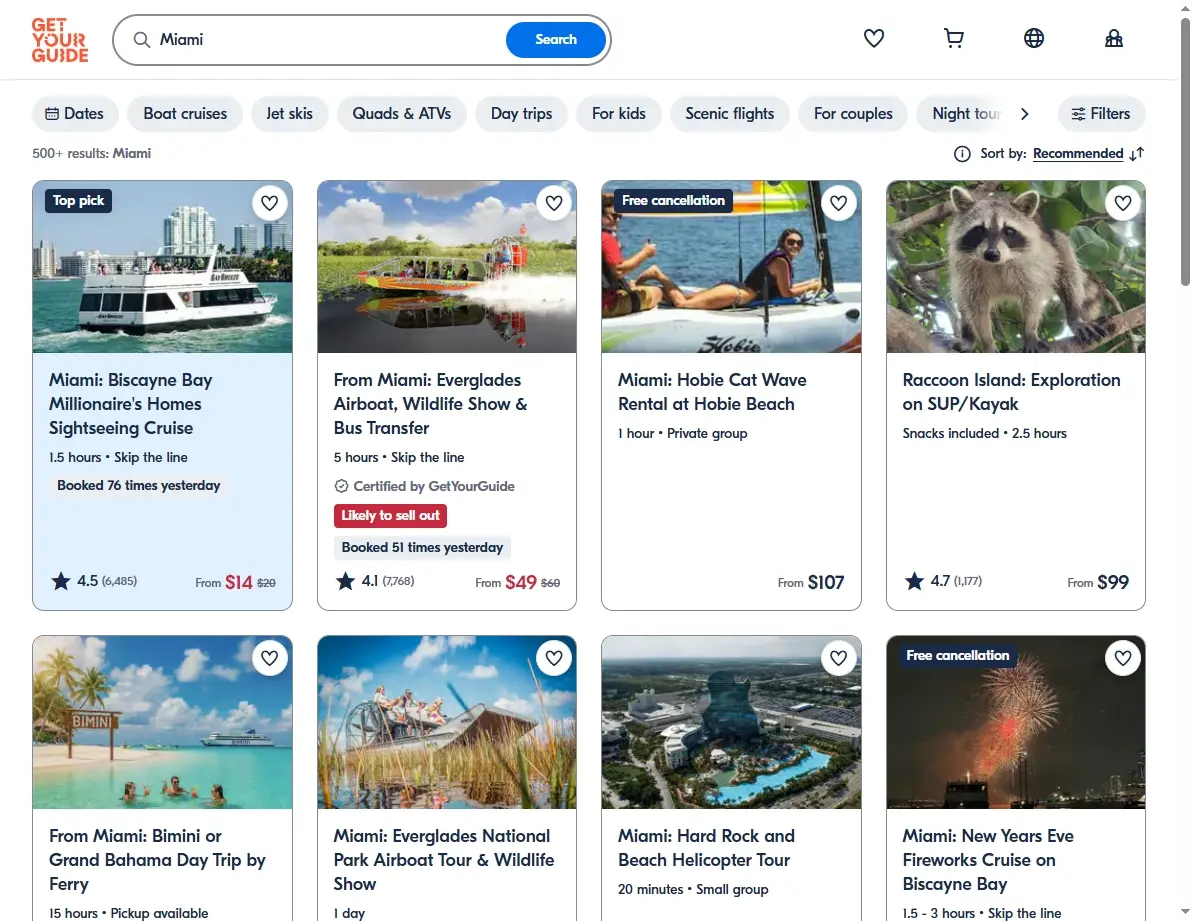Image resolution: width=1193 pixels, height=921 pixels.
Task: Open Miami: Hard Rock and Beach Helicopter title
Action: point(706,848)
